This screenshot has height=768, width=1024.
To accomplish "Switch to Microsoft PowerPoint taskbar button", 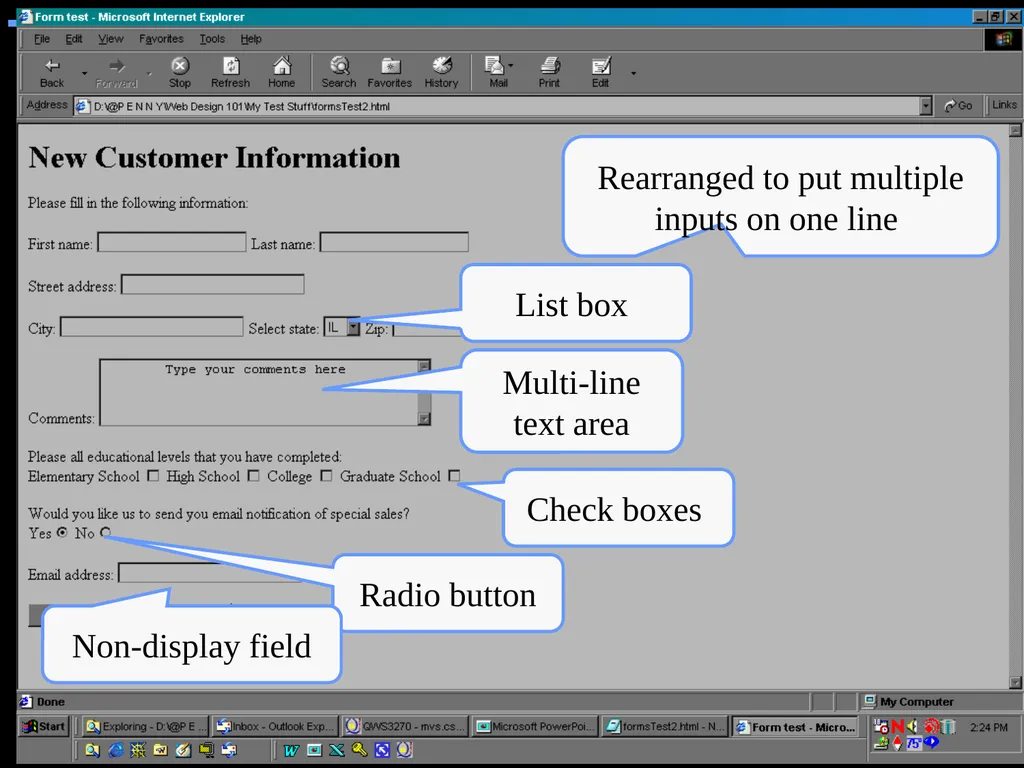I will click(534, 726).
